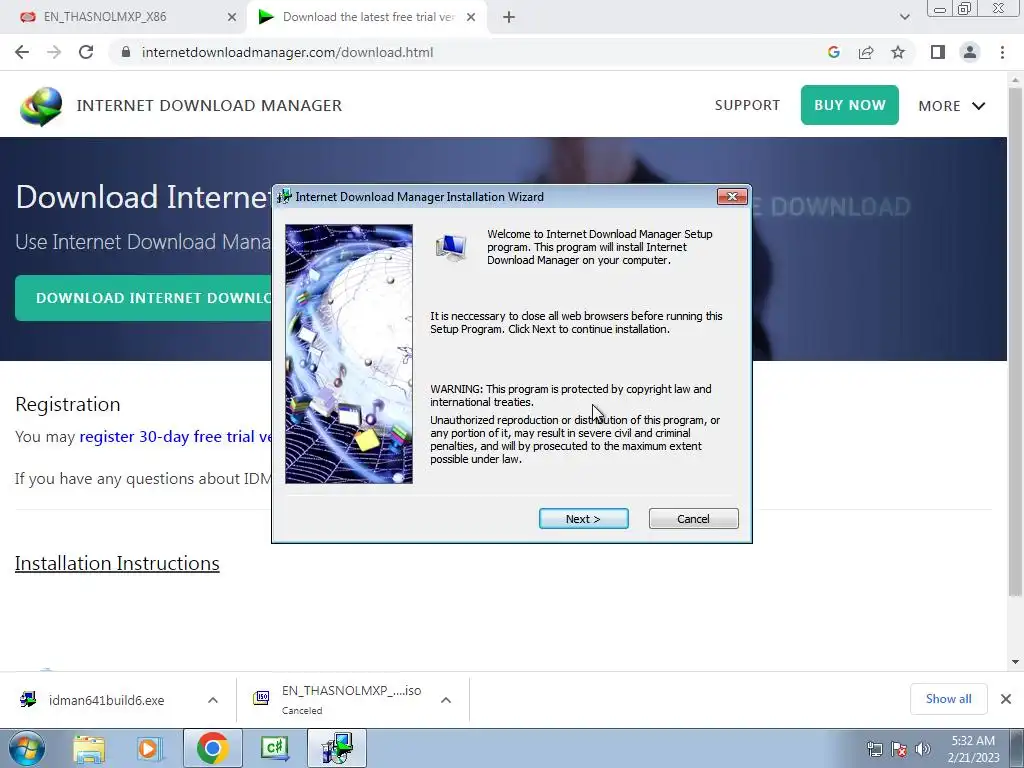Share this page icon
This screenshot has width=1024, height=768.
866,52
